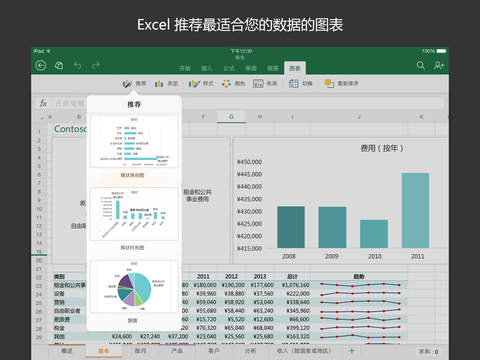
Task: Select column K header
Action: pyautogui.click(x=421, y=117)
